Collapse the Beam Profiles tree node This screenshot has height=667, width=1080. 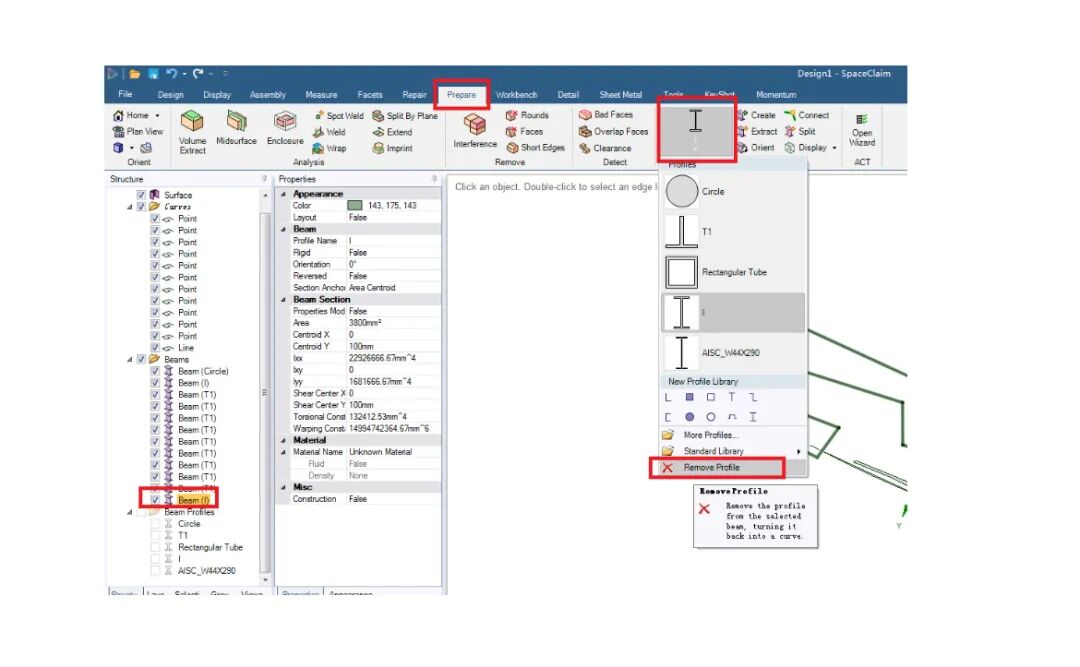point(129,512)
